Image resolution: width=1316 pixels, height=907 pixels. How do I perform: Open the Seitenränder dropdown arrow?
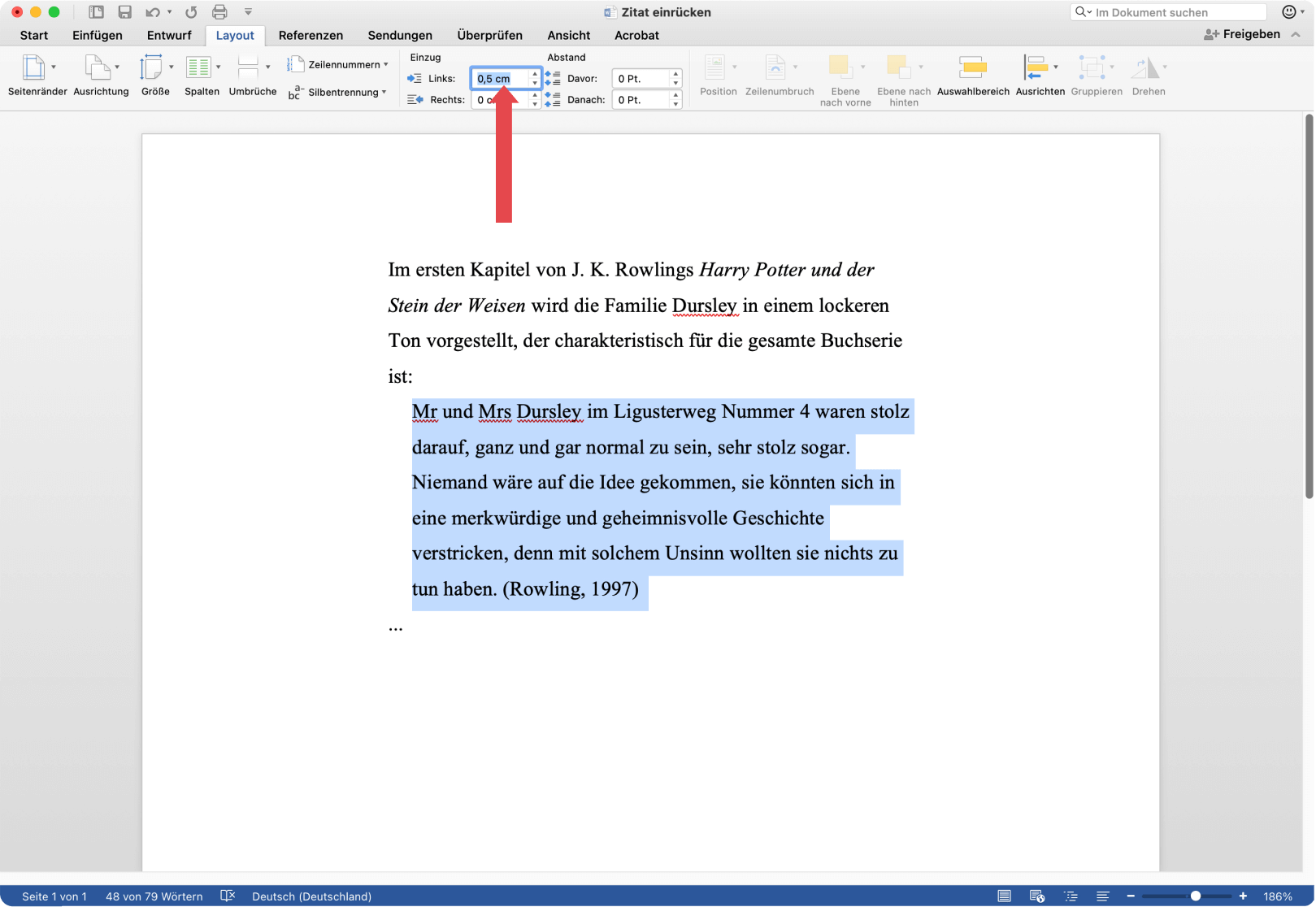pyautogui.click(x=54, y=67)
